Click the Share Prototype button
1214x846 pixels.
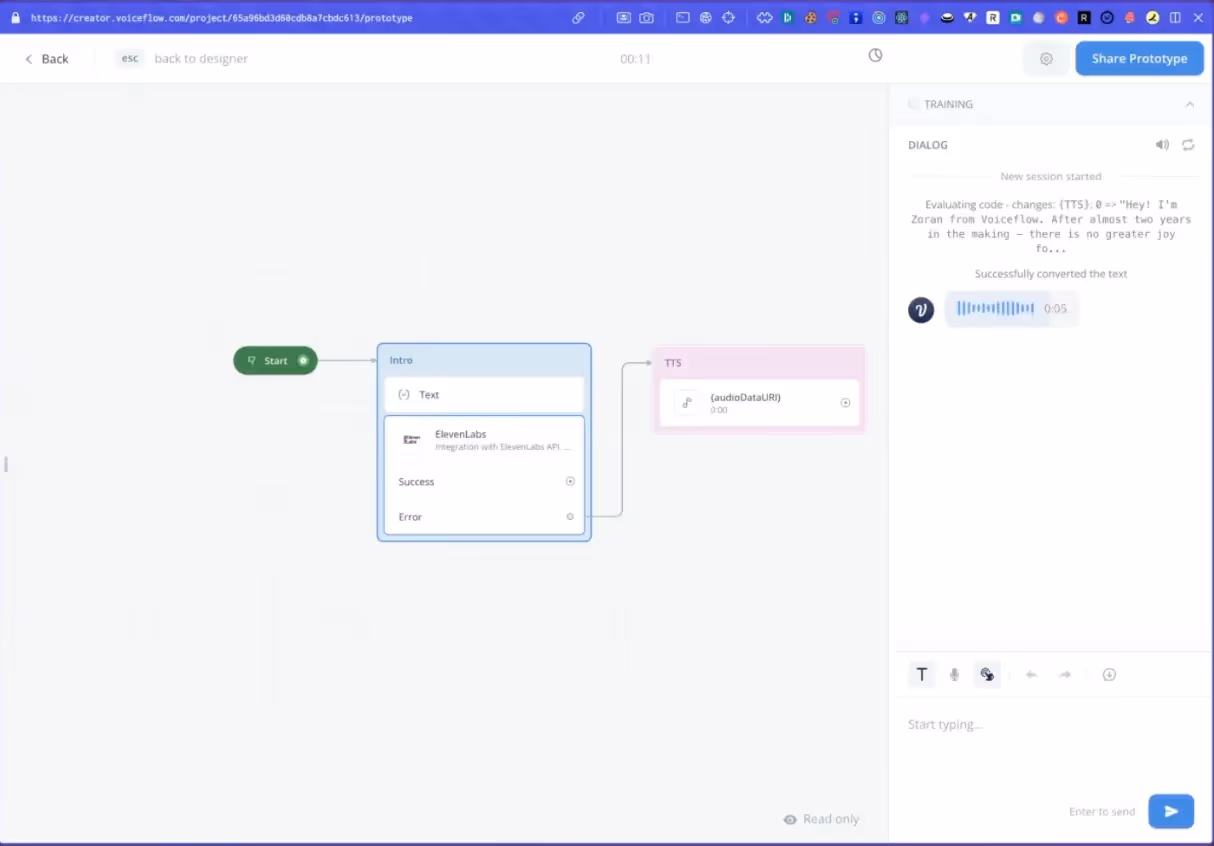(x=1139, y=59)
